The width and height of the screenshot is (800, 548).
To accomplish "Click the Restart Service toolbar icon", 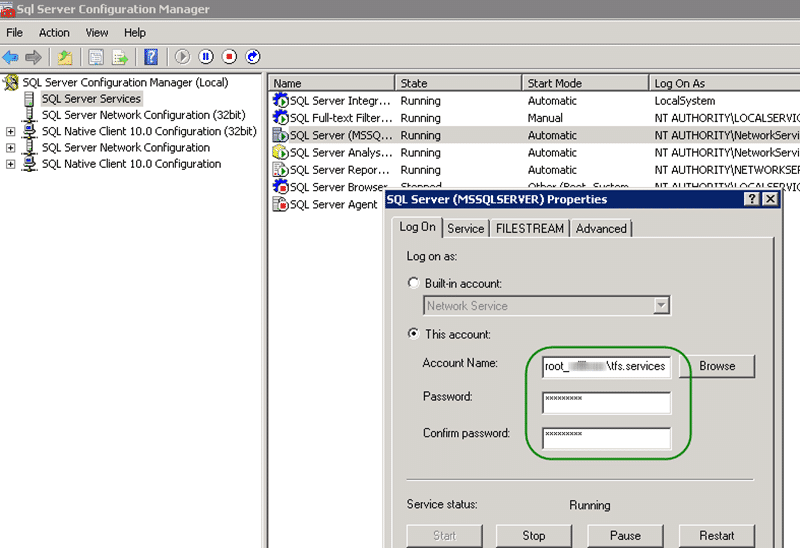I will [x=253, y=57].
